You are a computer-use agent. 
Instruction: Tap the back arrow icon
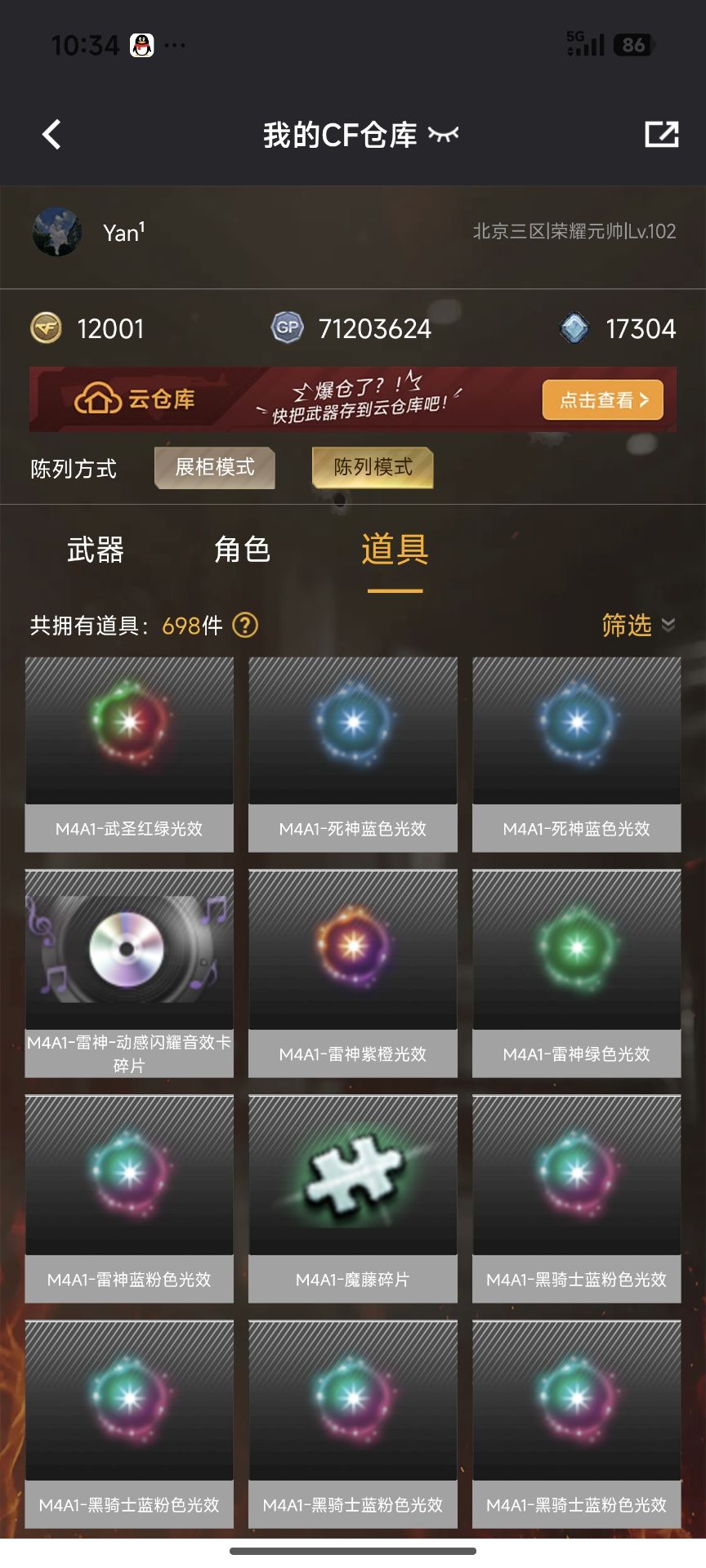click(51, 135)
